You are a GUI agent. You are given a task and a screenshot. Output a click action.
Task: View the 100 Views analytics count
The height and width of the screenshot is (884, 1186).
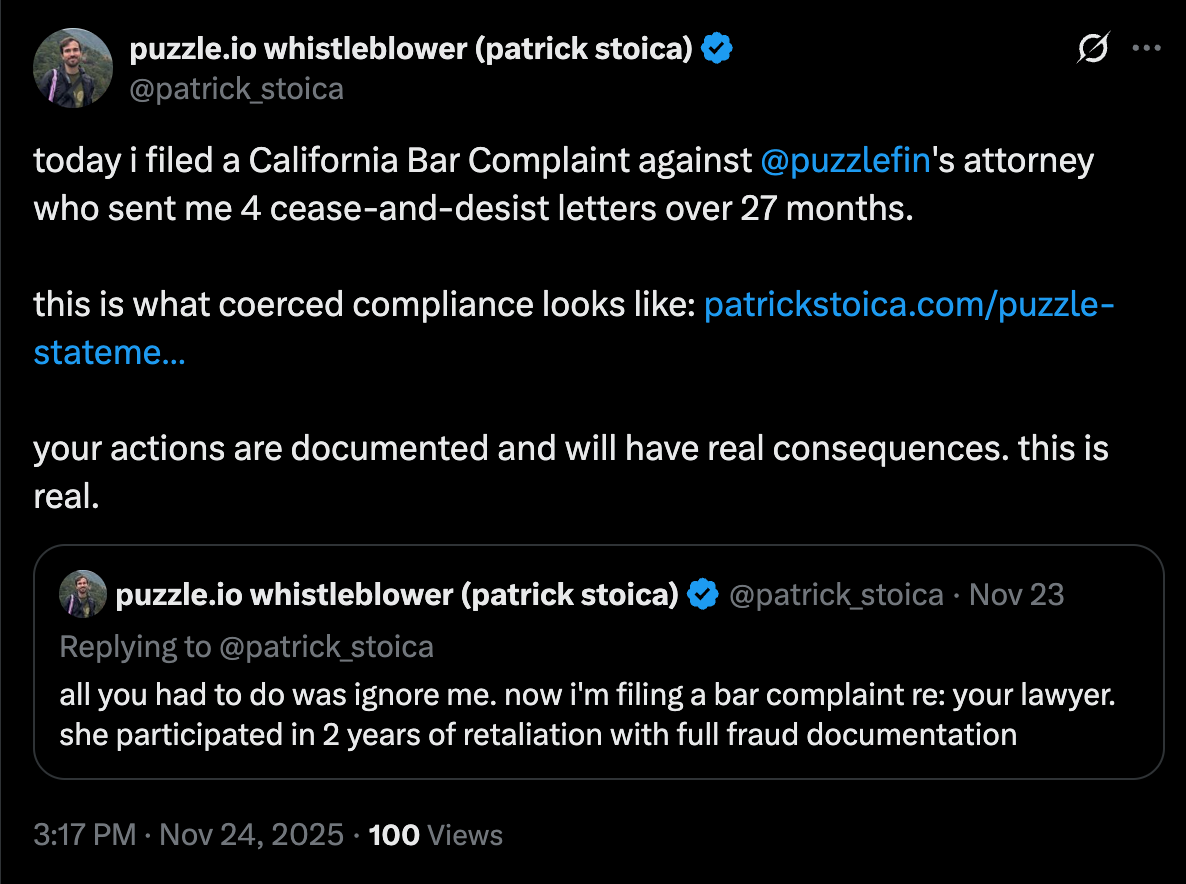pyautogui.click(x=436, y=835)
